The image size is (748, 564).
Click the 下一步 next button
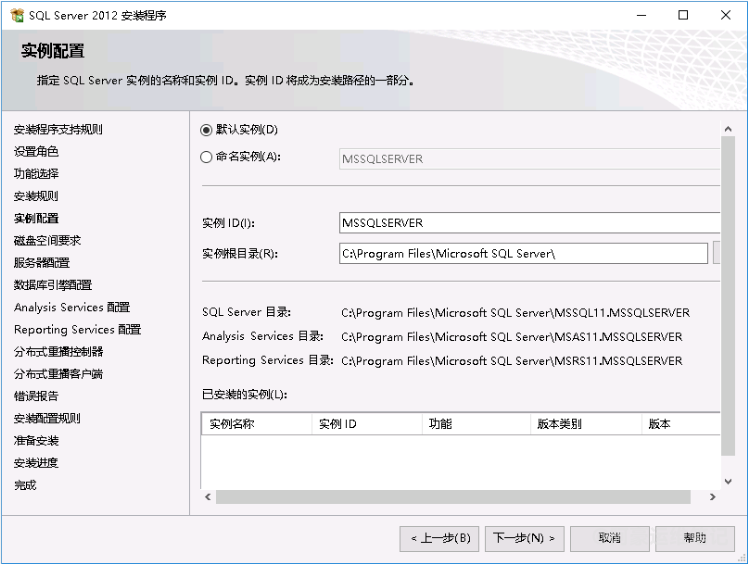525,538
